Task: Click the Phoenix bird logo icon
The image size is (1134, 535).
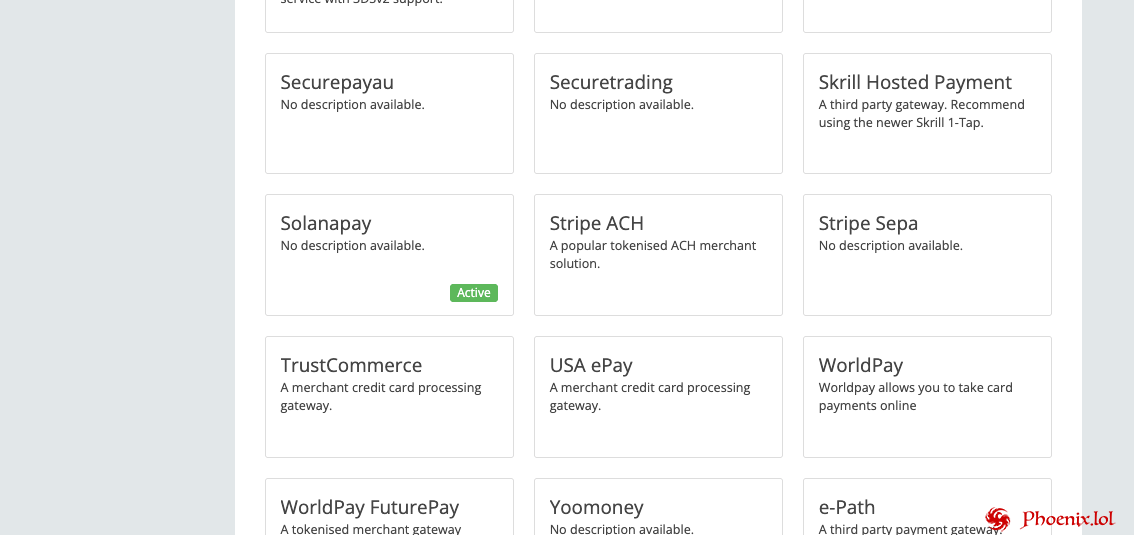Action: click(x=997, y=518)
